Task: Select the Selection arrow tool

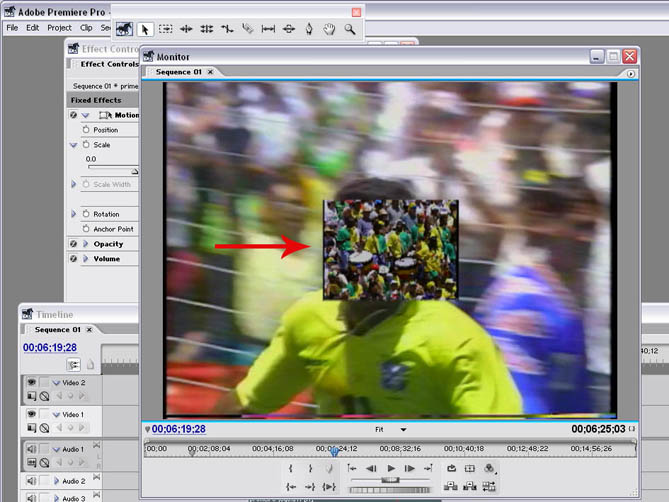Action: point(144,30)
